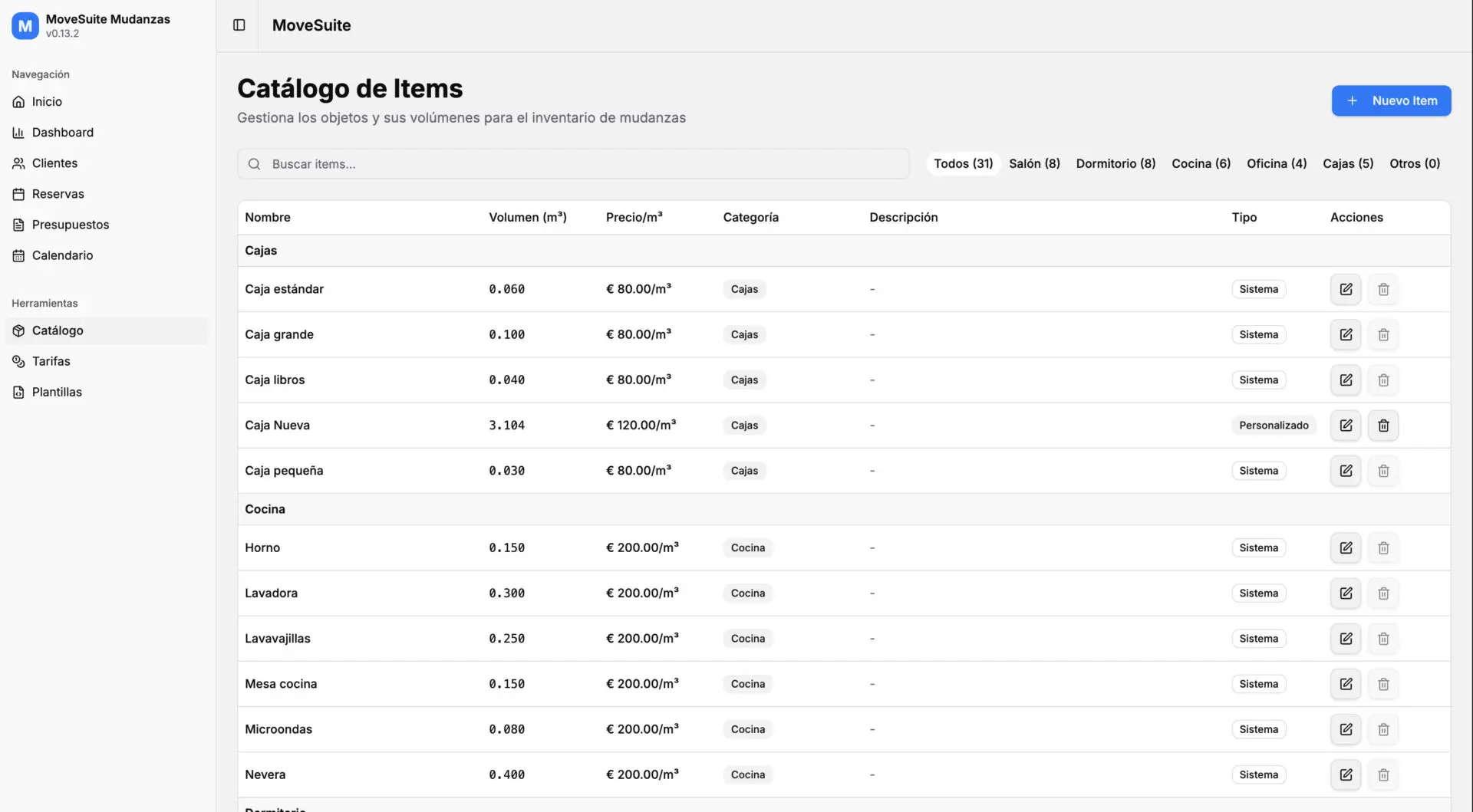The height and width of the screenshot is (812, 1473).
Task: Open the Calendario page
Action: (x=62, y=255)
